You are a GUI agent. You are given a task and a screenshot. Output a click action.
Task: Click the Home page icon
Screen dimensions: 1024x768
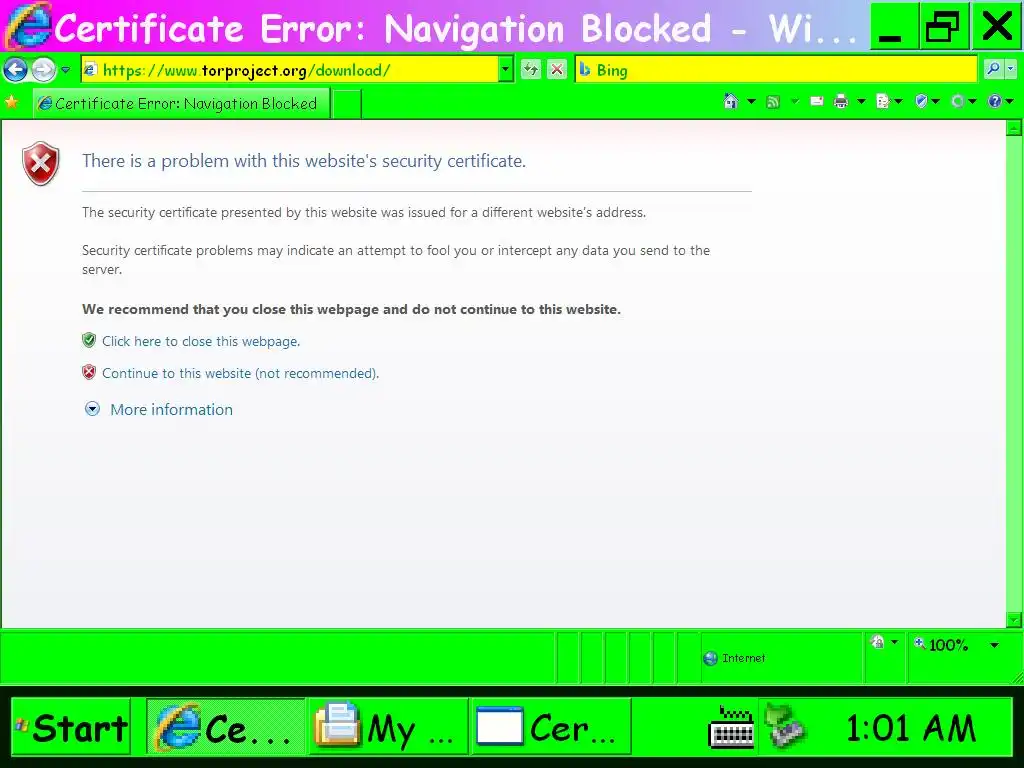731,101
